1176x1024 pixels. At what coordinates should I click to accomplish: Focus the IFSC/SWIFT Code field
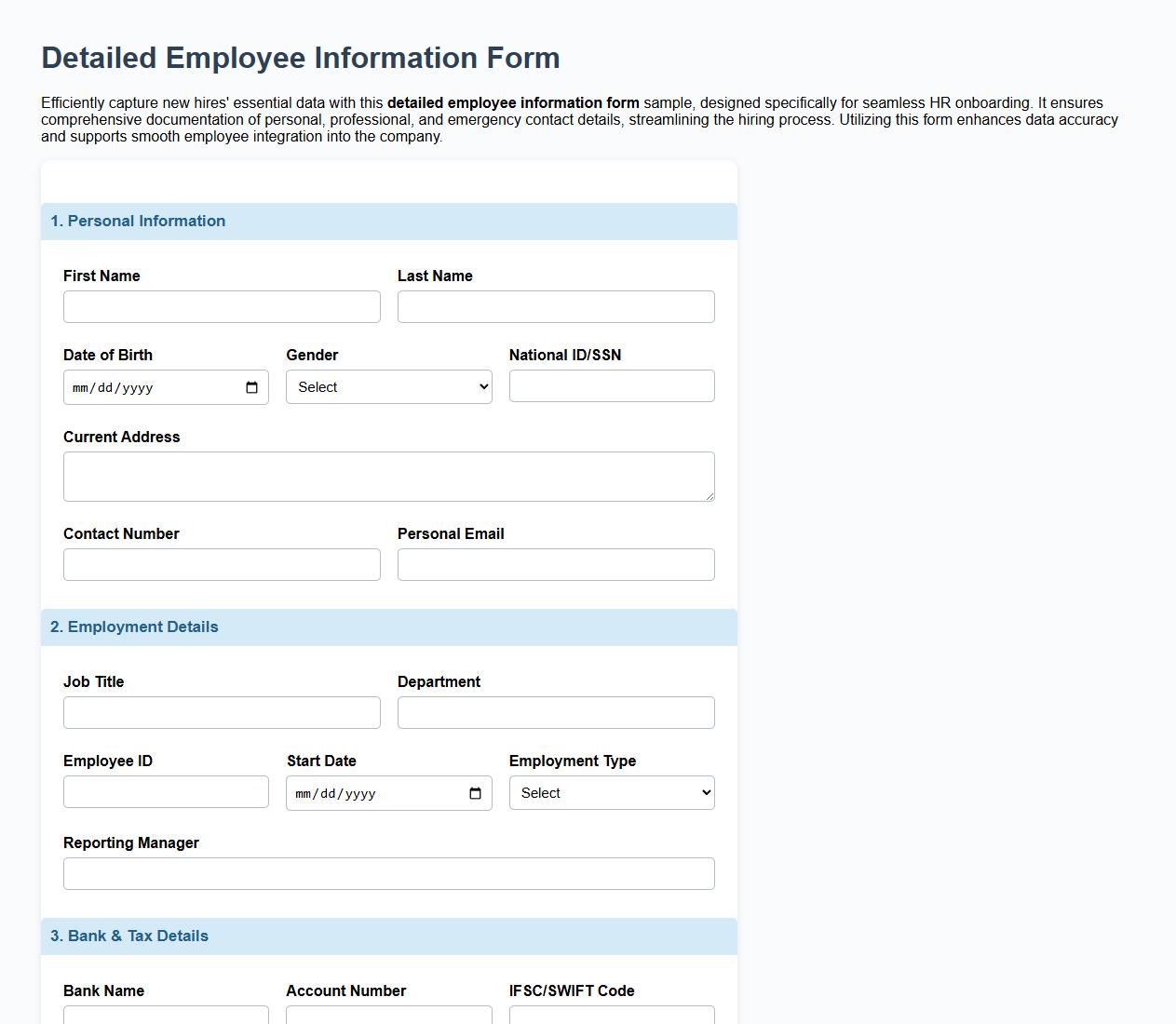point(611,1018)
